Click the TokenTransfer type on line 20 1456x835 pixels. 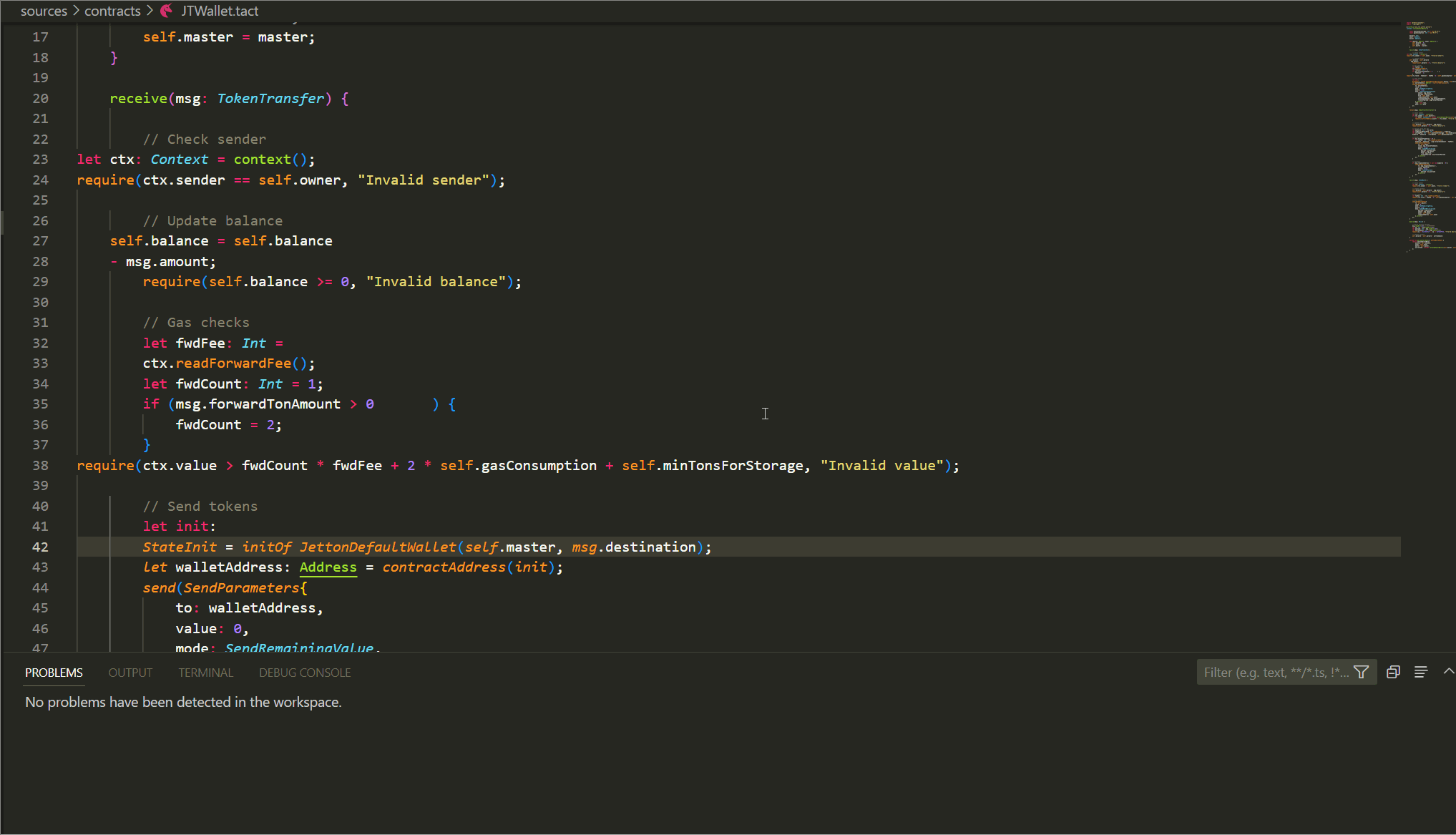tap(270, 99)
